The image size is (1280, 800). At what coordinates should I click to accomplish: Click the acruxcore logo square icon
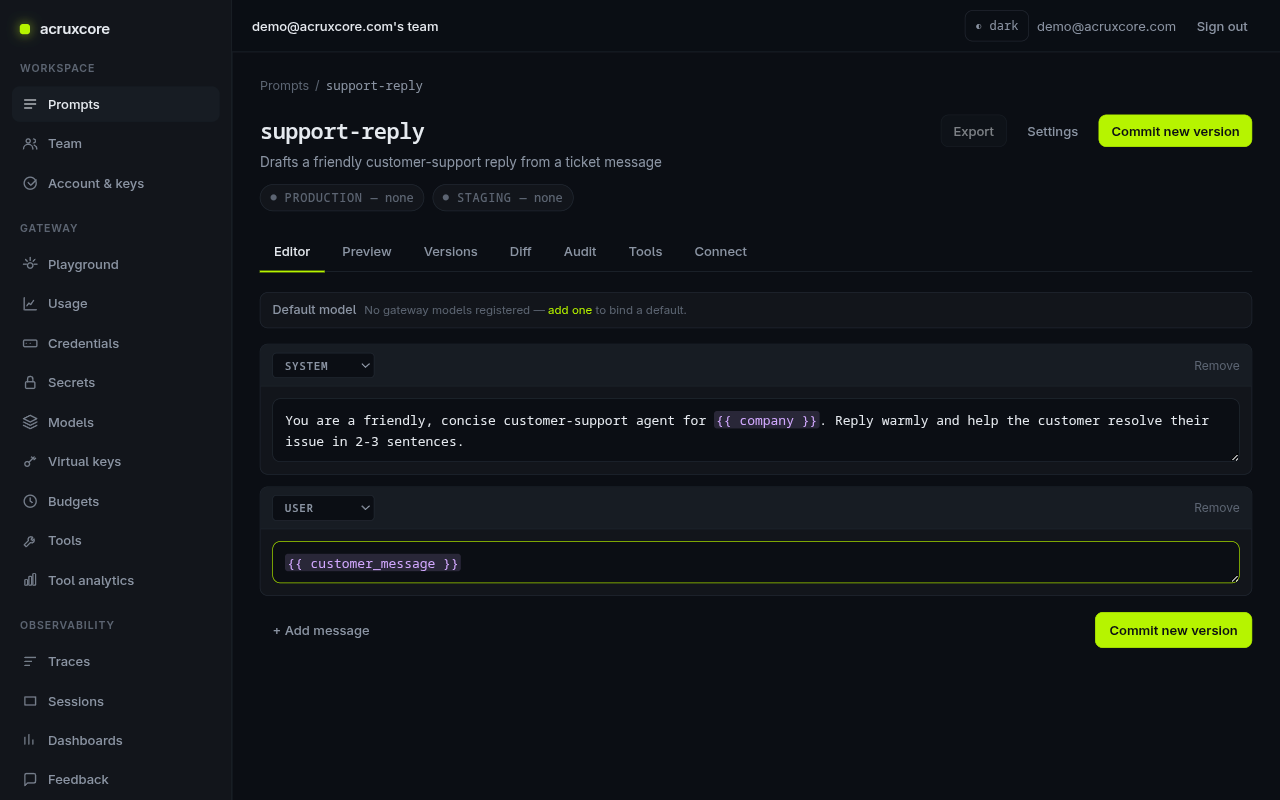25,29
